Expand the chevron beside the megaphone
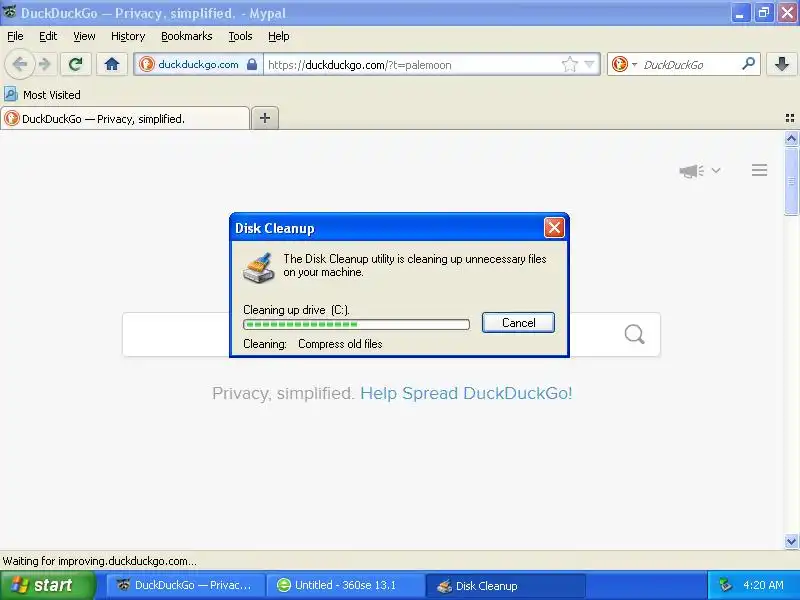 [x=716, y=170]
